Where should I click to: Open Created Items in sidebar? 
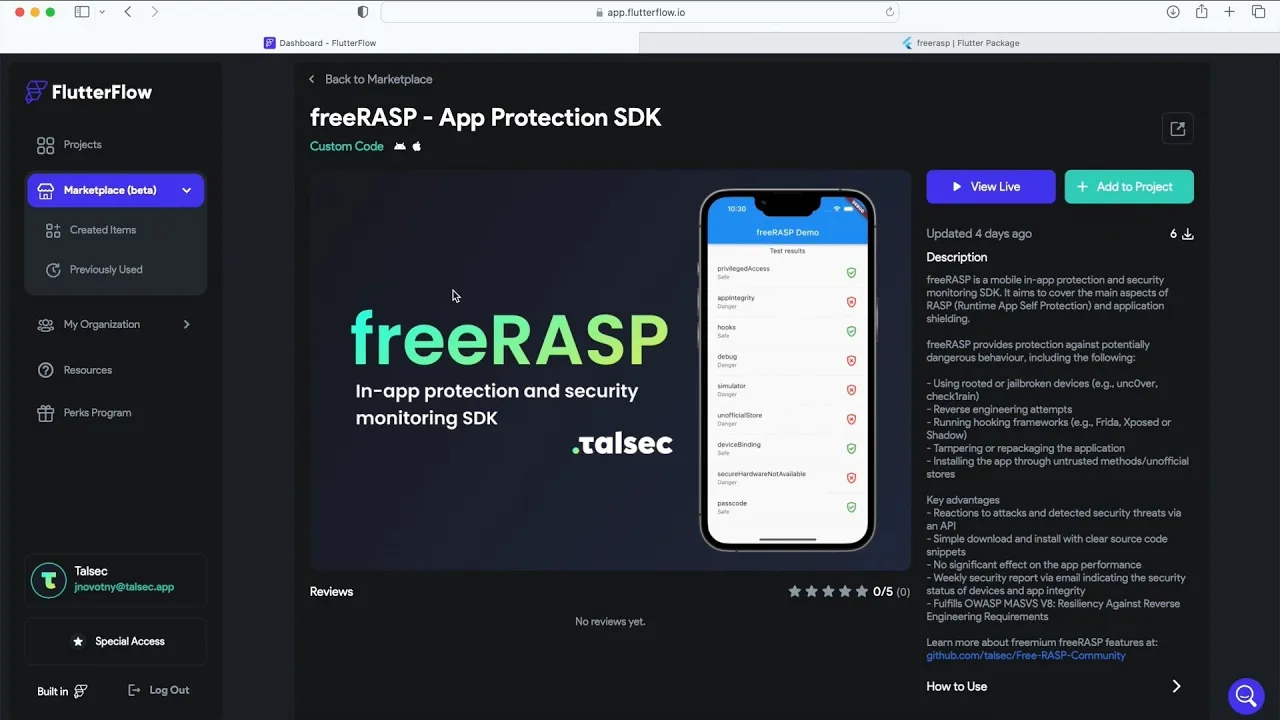103,230
